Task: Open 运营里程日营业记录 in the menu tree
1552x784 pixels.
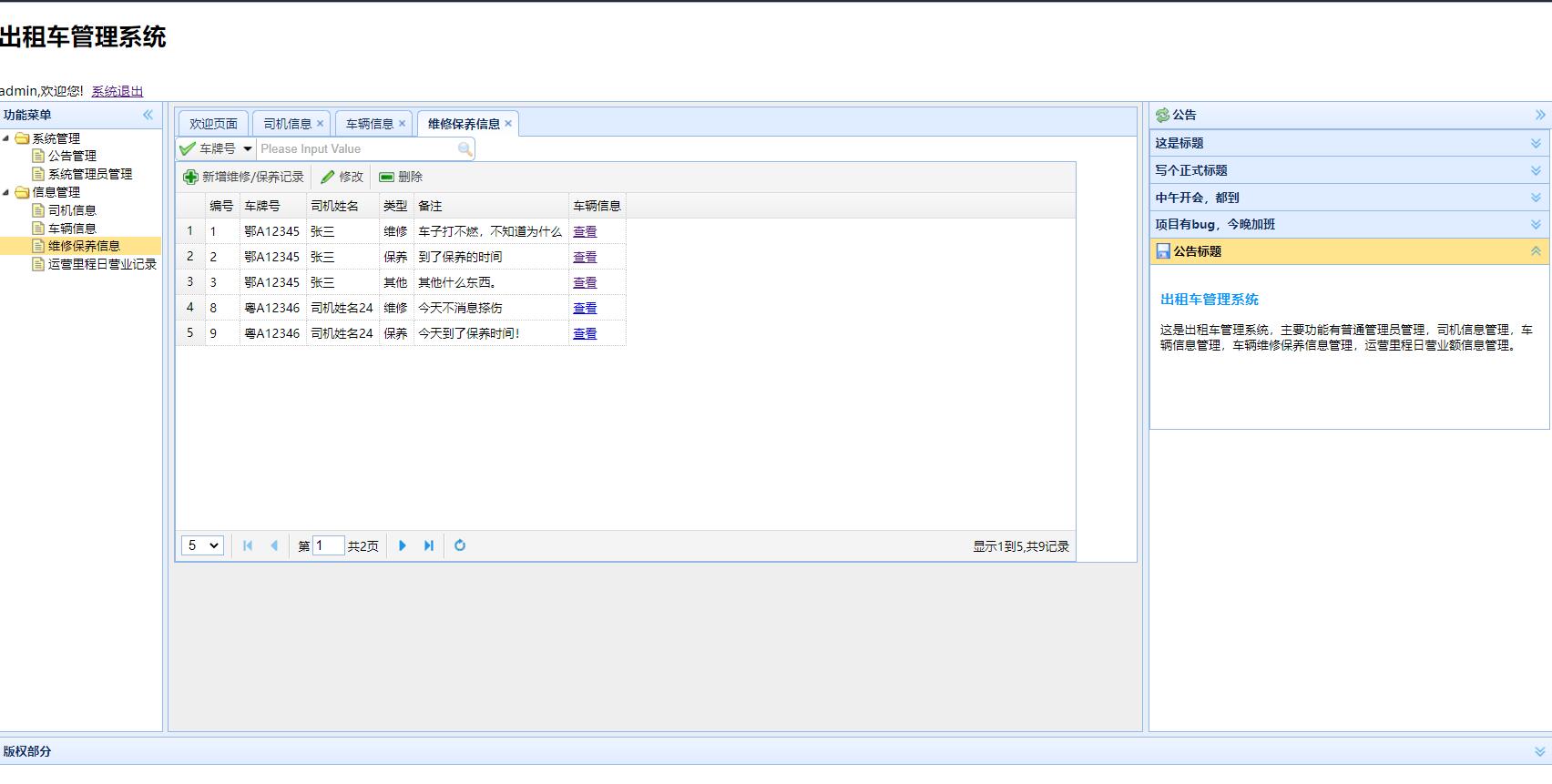Action: click(102, 264)
